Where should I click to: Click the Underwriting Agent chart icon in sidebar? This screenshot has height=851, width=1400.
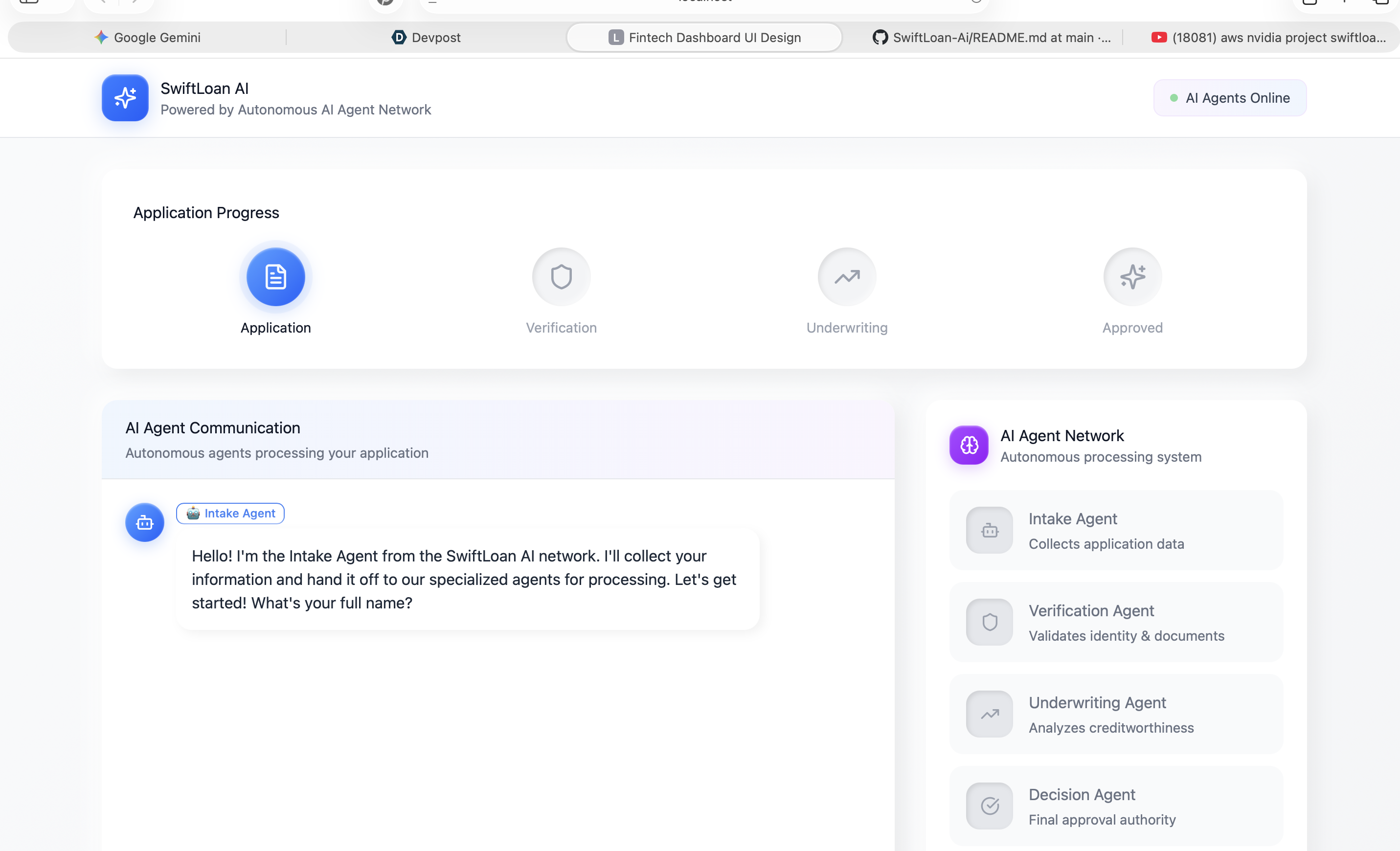(x=989, y=714)
